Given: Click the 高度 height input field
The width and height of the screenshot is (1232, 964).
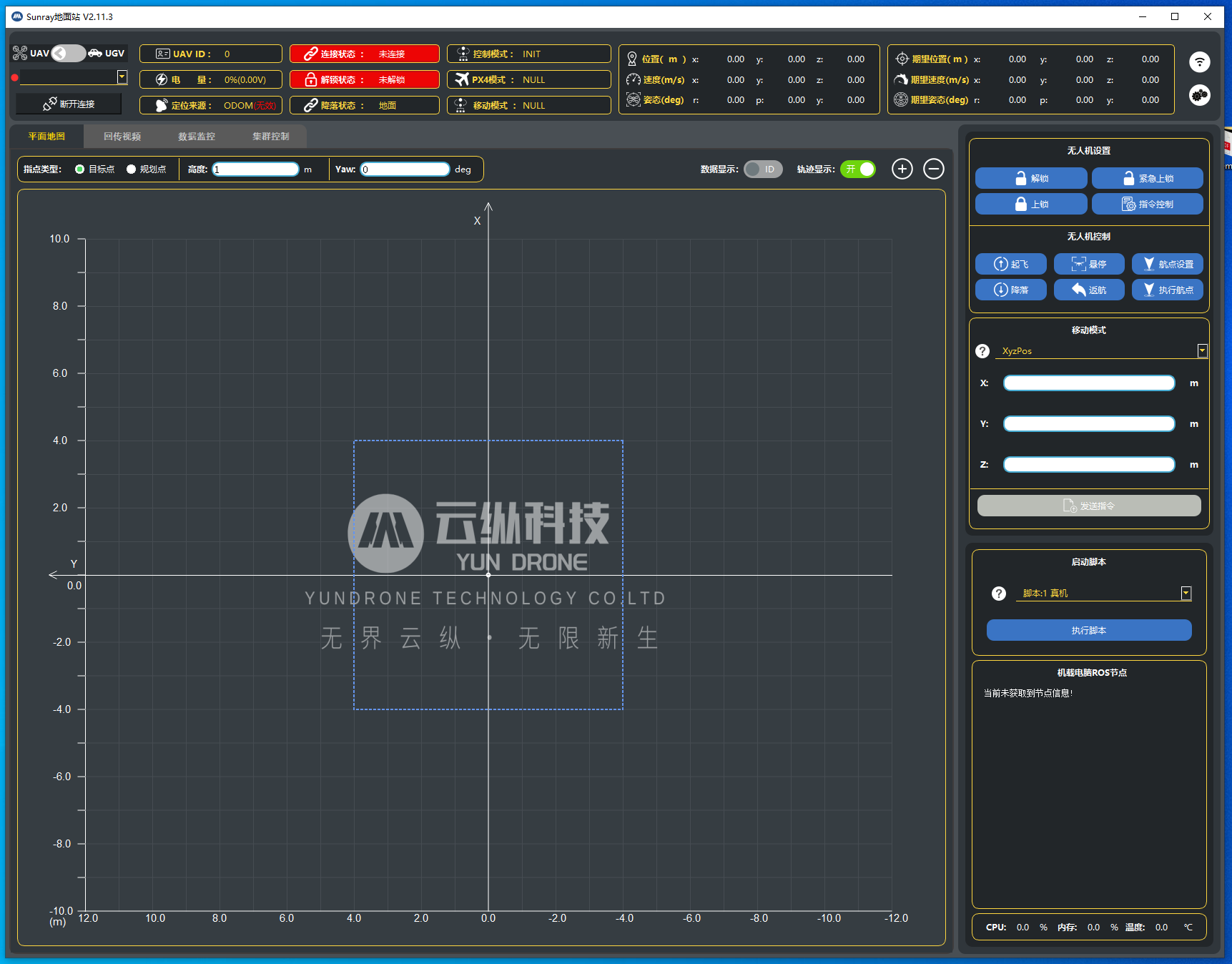Looking at the screenshot, I should click(x=255, y=169).
